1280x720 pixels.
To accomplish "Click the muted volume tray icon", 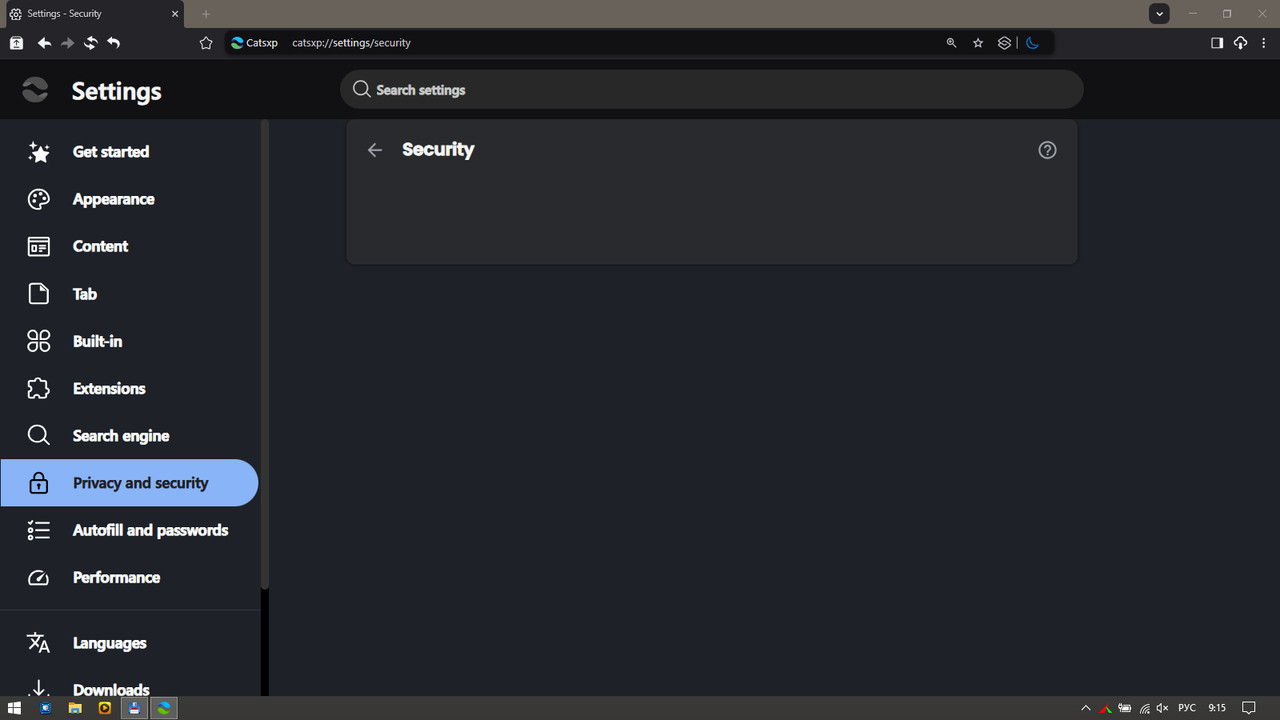I will coord(1162,708).
